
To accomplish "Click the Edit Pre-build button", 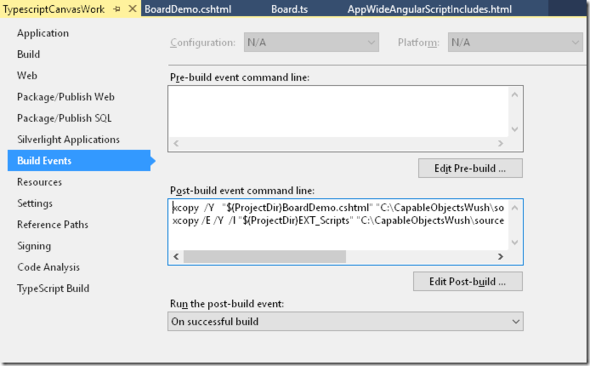I will tap(470, 168).
